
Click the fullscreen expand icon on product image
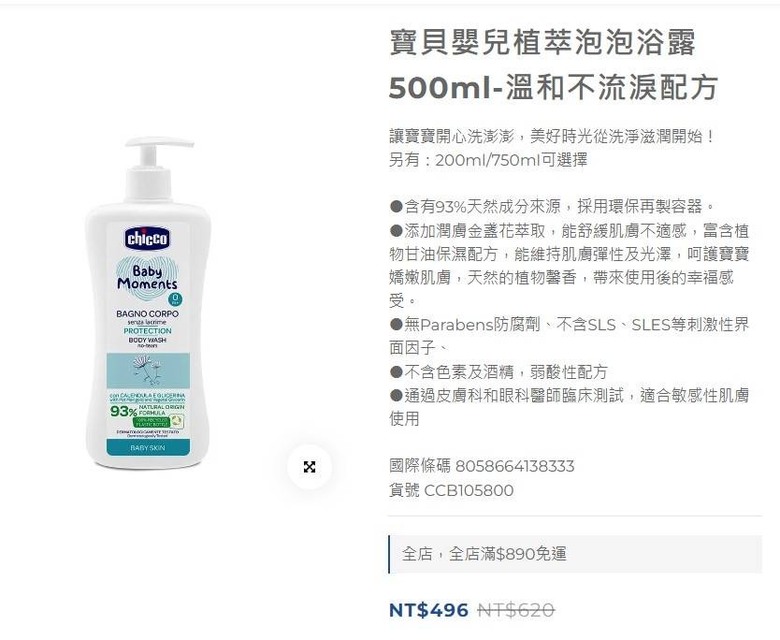309,467
